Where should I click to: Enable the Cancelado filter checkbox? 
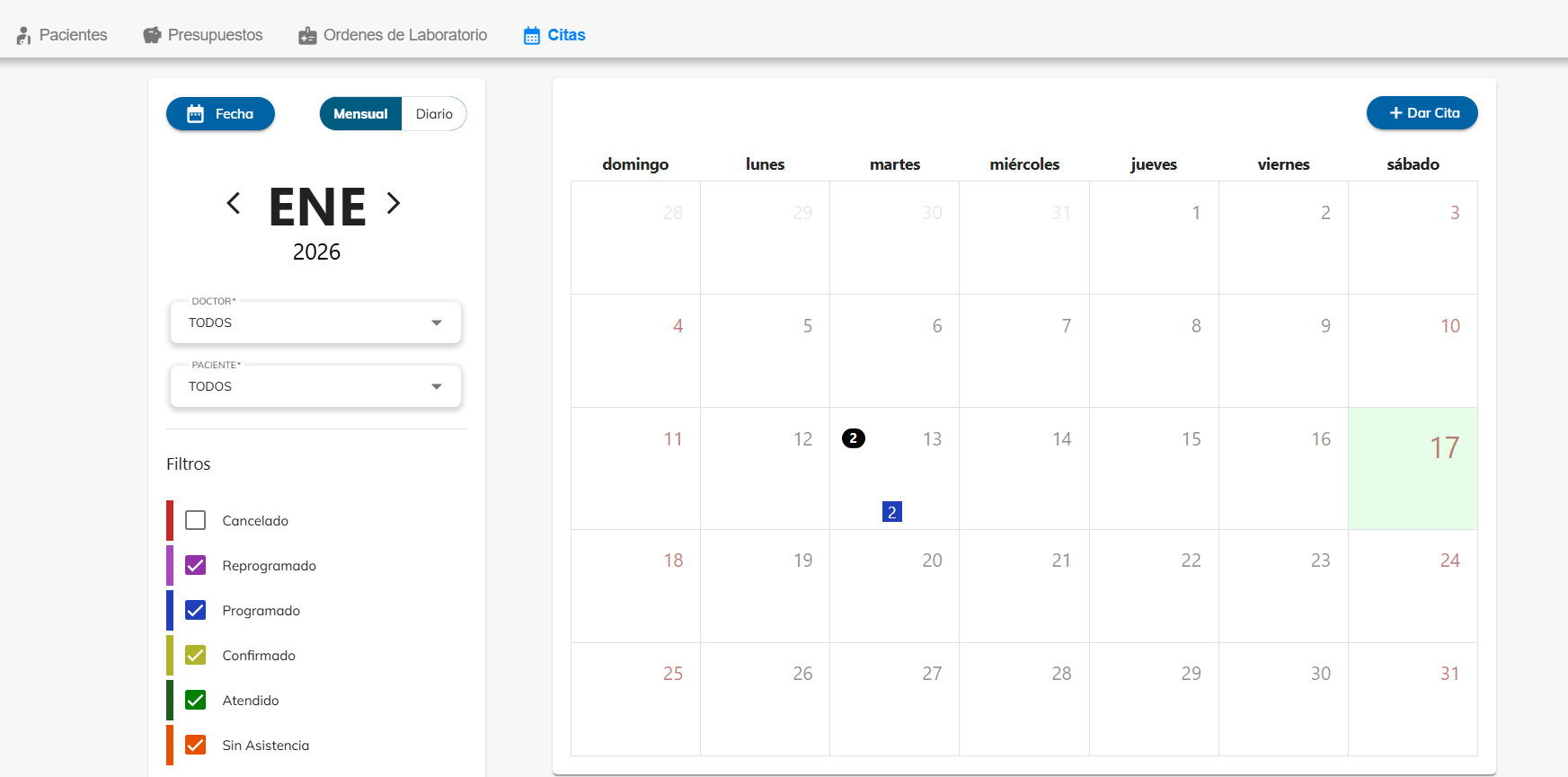click(x=195, y=520)
